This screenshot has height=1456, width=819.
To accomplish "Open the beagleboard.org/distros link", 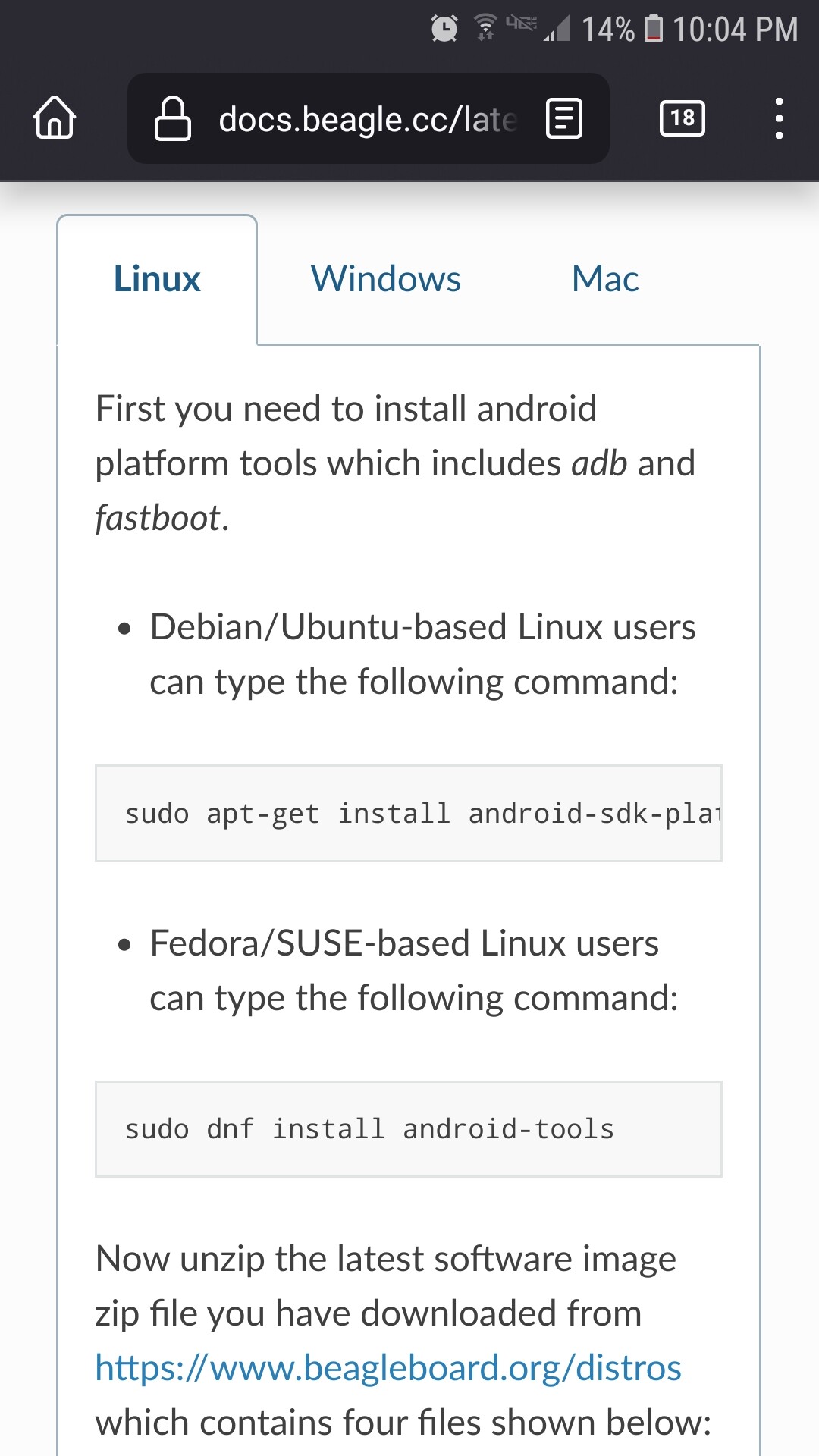I will (388, 1368).
